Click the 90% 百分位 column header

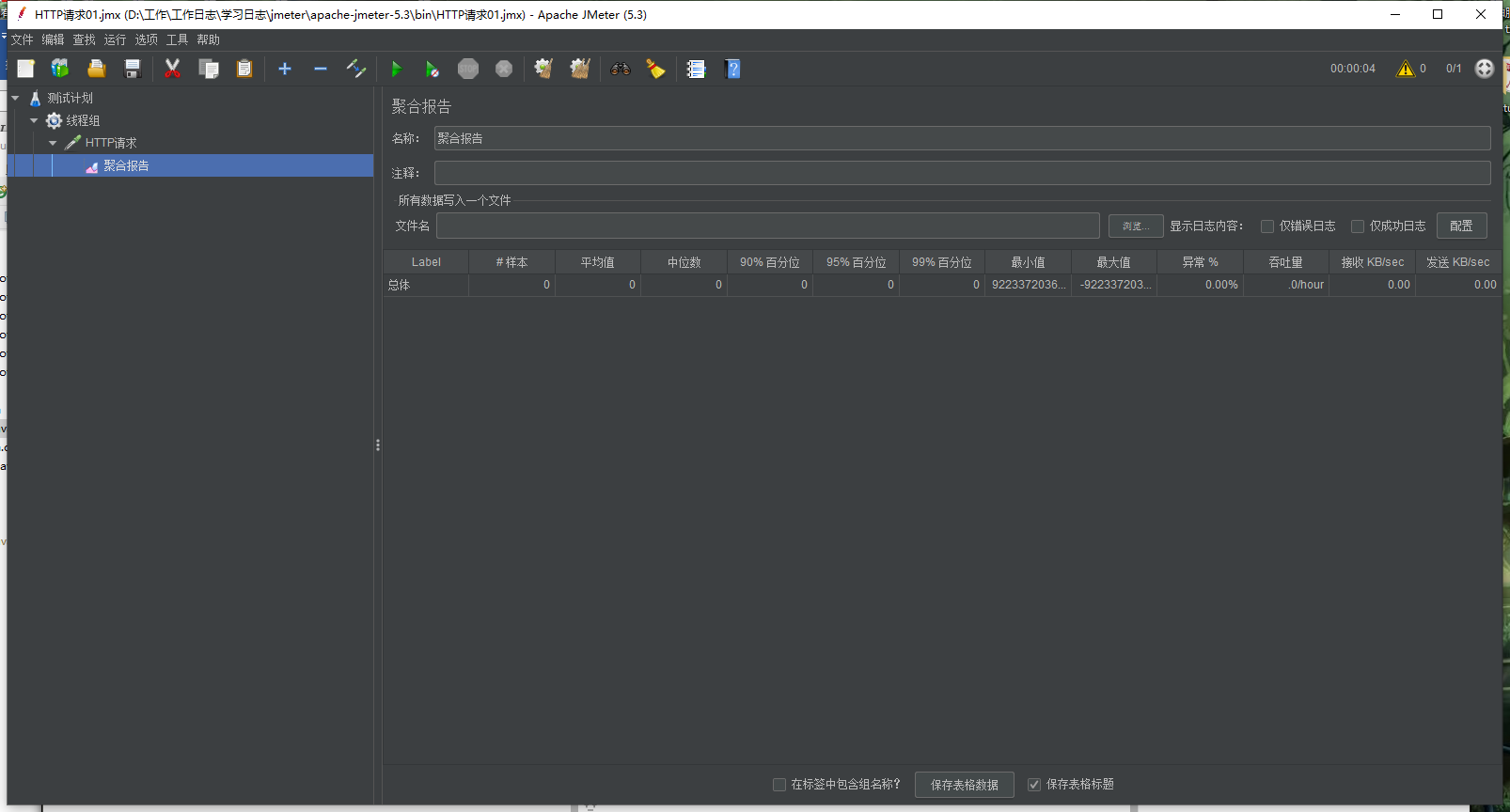770,262
